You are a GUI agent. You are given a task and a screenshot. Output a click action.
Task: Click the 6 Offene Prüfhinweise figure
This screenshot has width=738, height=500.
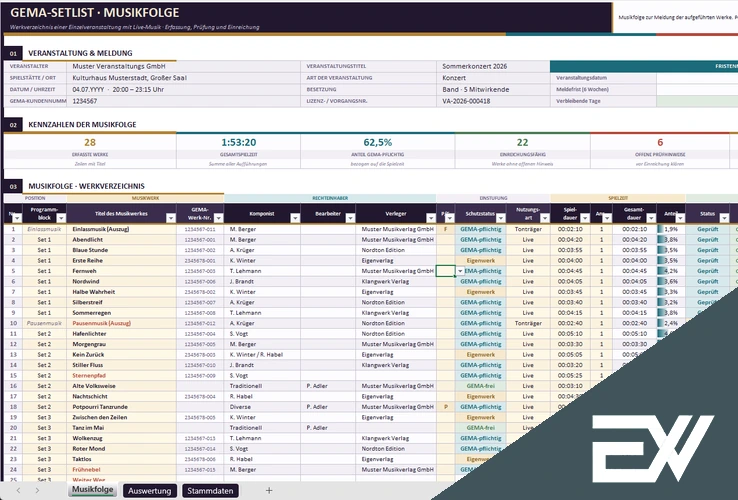pyautogui.click(x=660, y=142)
